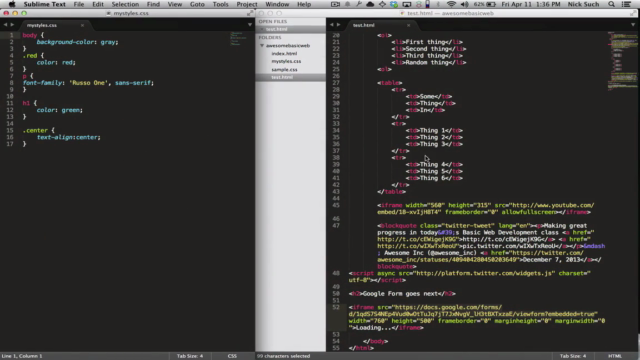Select test.html under Open Files
Screen dimensions: 640x360
tap(277, 29)
